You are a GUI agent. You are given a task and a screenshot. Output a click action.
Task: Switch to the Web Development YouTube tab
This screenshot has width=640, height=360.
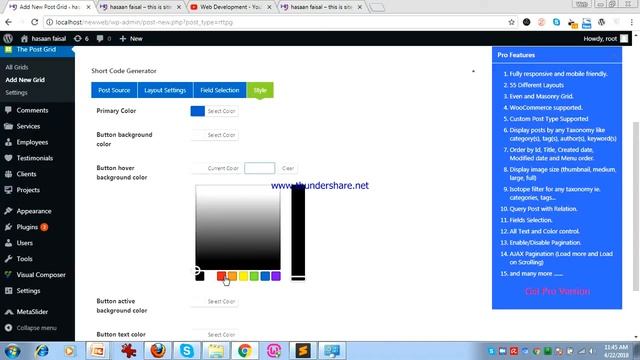click(231, 7)
